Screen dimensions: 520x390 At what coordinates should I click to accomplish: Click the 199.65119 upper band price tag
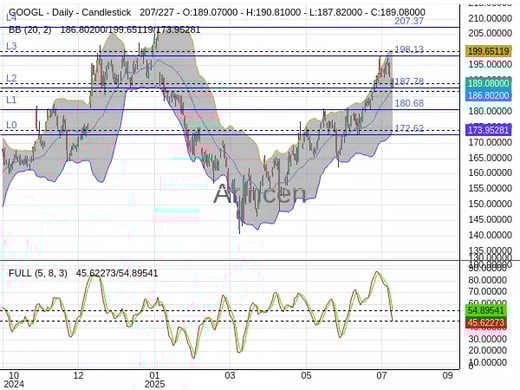coord(488,51)
